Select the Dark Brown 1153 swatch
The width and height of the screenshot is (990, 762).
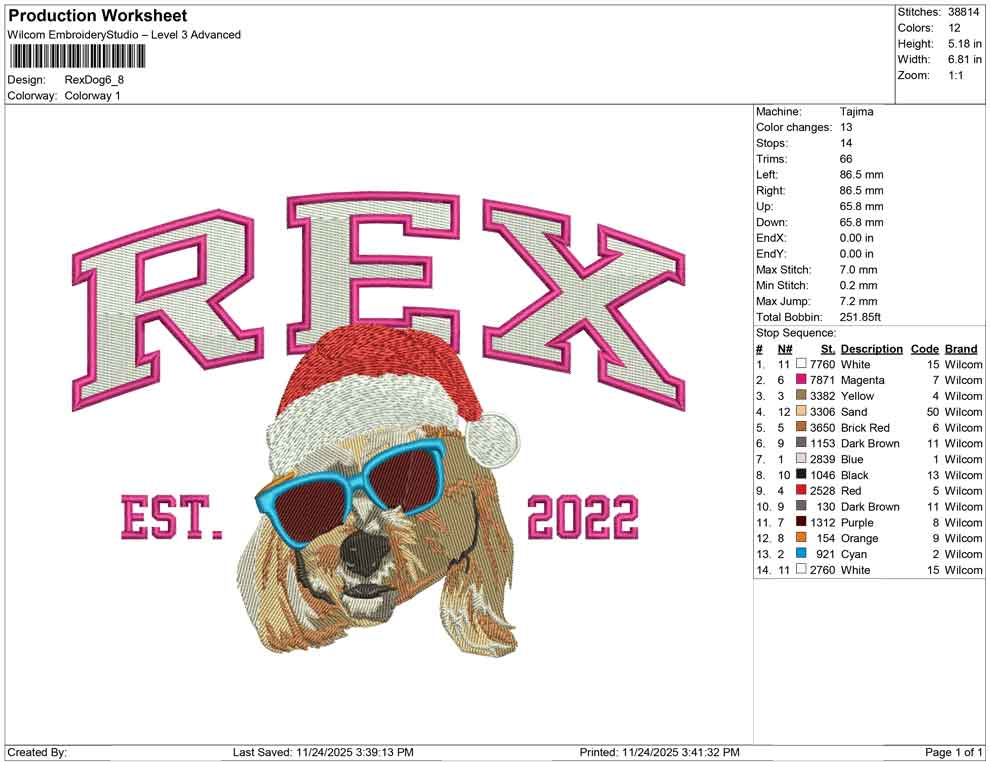tap(800, 443)
